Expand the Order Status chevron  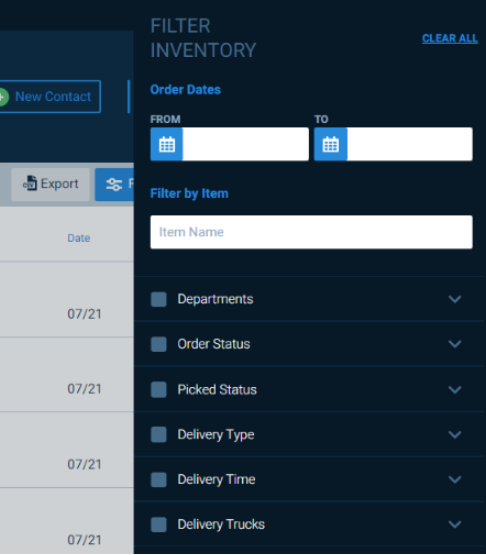[455, 344]
